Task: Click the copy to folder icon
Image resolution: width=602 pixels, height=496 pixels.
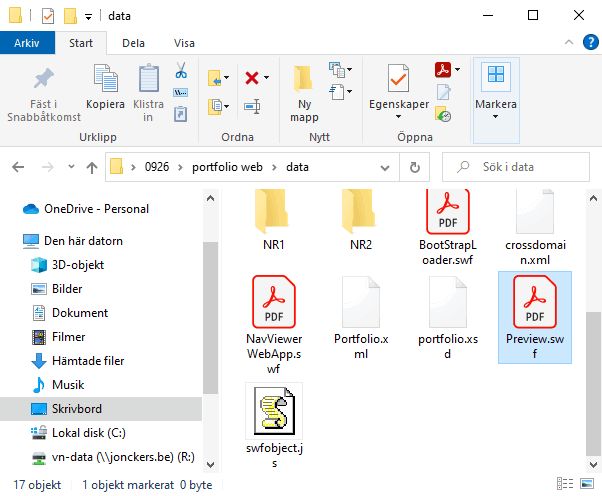Action: pos(215,106)
